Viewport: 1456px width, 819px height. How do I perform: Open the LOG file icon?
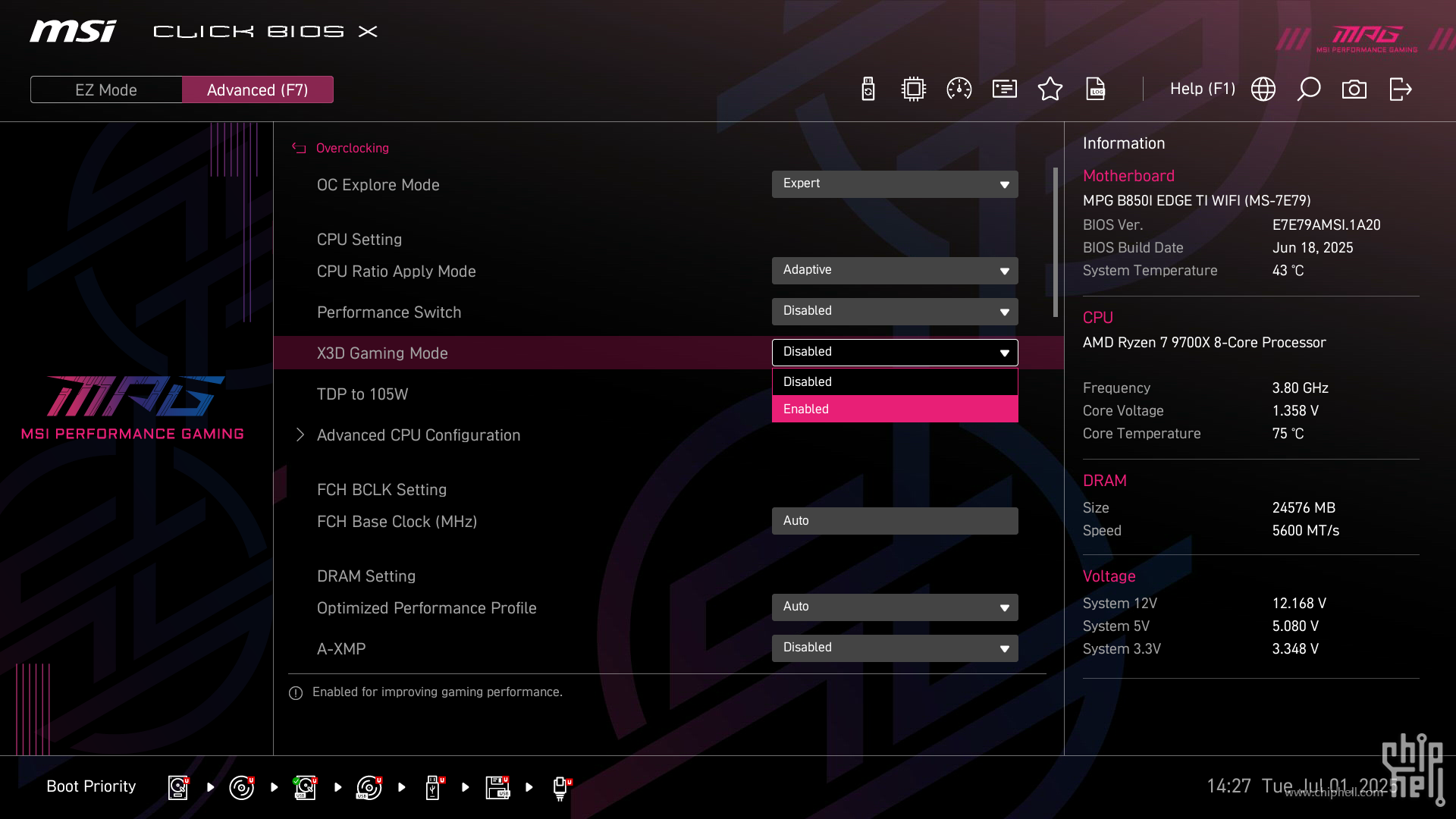1096,89
